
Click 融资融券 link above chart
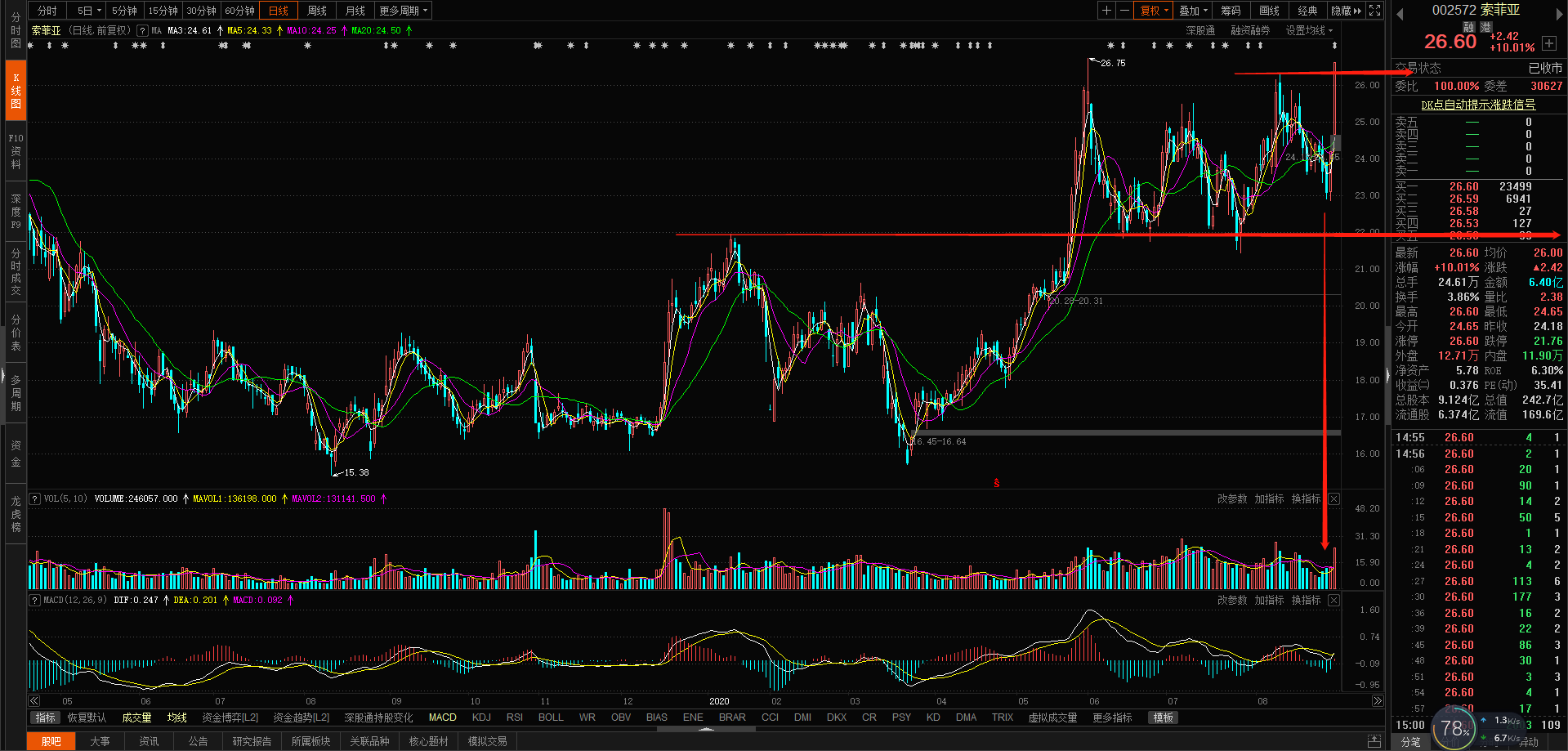click(1250, 30)
